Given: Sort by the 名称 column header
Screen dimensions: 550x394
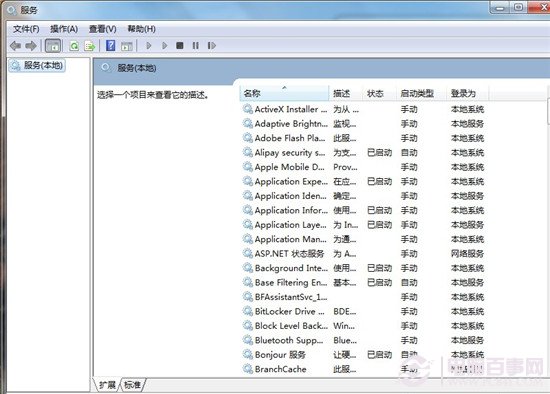Looking at the screenshot, I should pos(284,93).
